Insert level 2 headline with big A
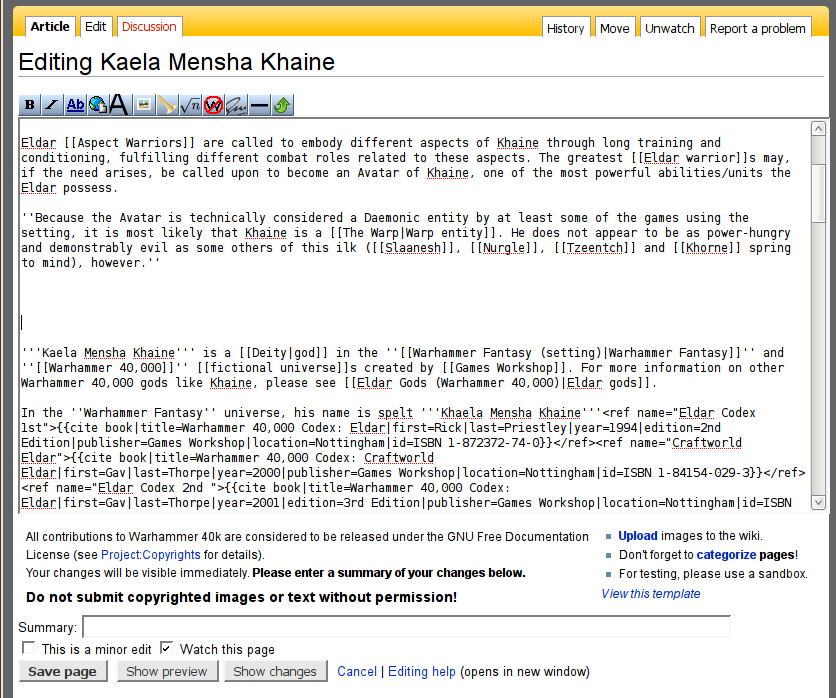This screenshot has width=836, height=698. tap(120, 105)
